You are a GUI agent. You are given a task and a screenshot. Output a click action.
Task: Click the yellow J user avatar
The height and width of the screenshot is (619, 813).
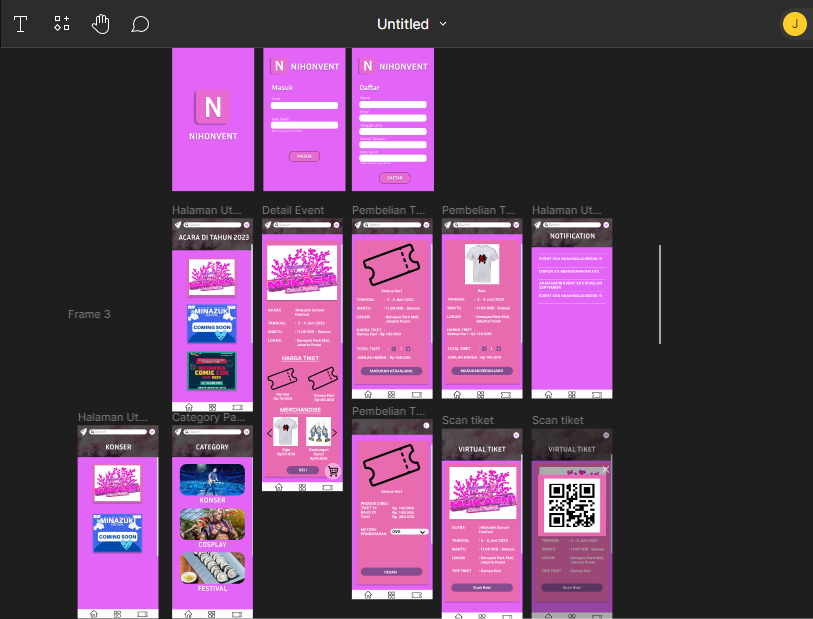(x=794, y=24)
